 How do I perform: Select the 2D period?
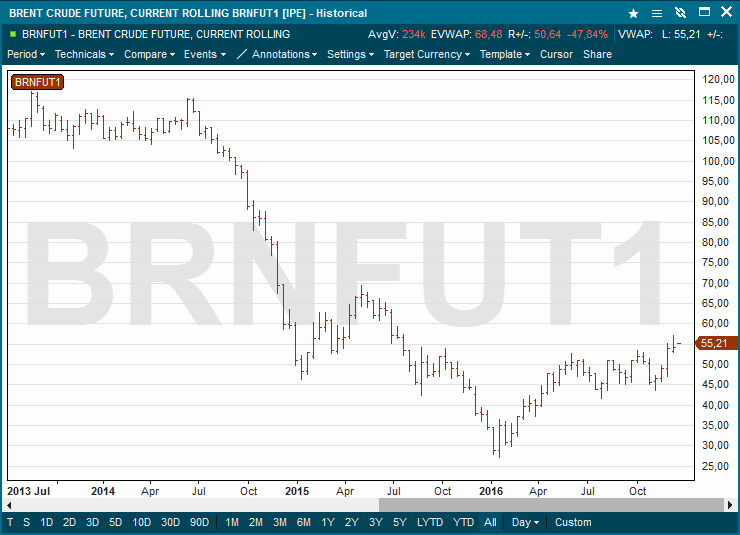click(x=69, y=522)
